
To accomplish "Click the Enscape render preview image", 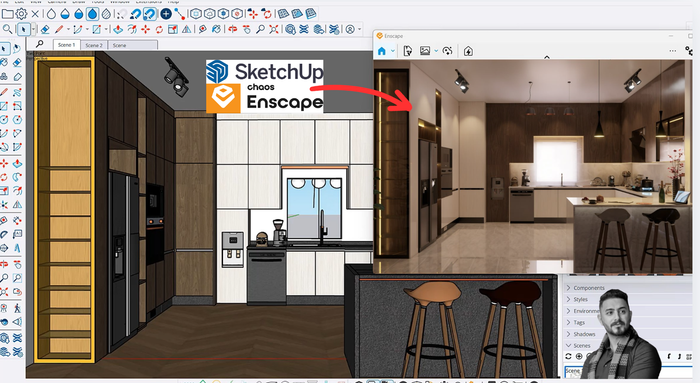I will 532,166.
